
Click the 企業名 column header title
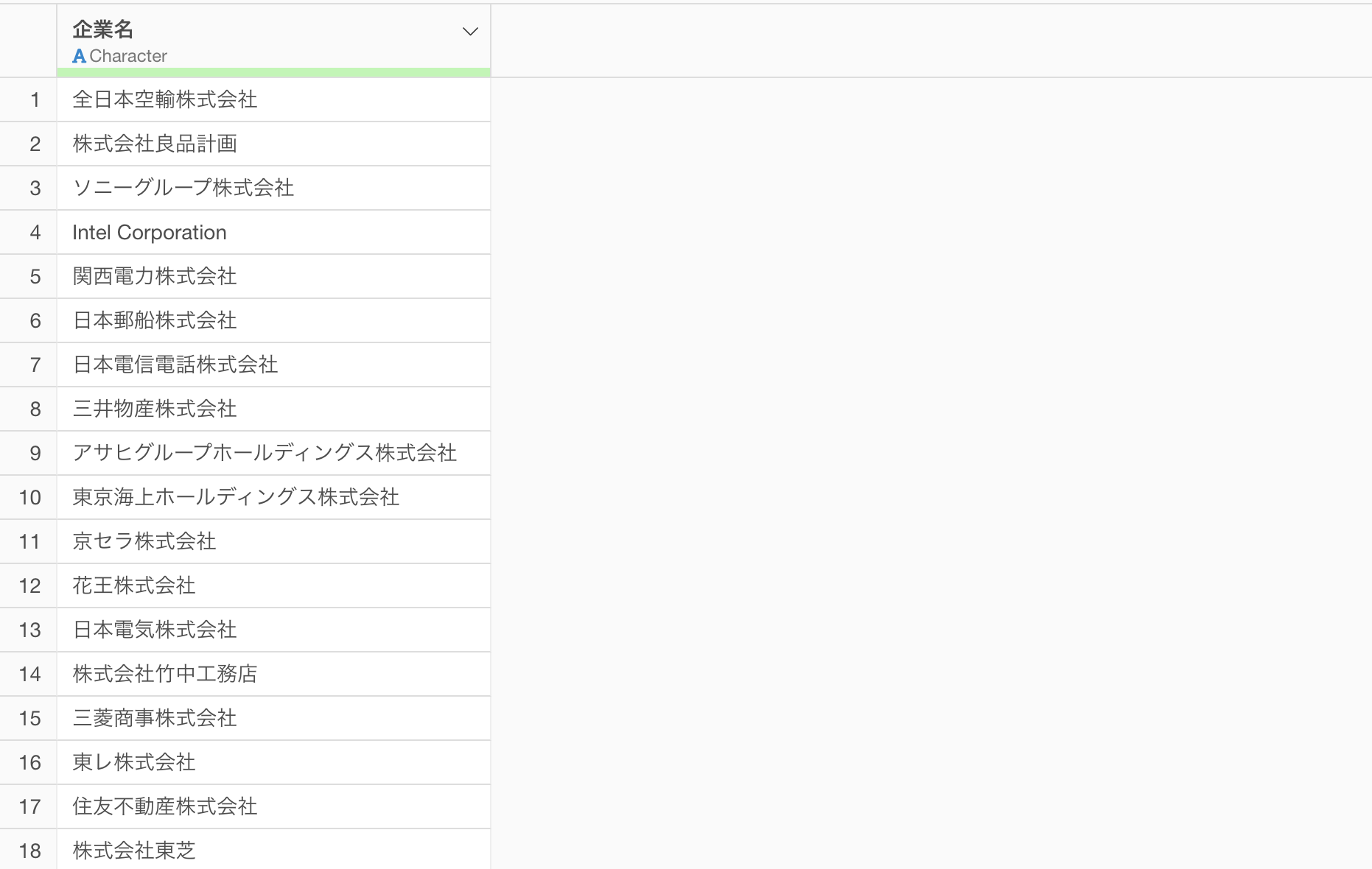tap(103, 29)
